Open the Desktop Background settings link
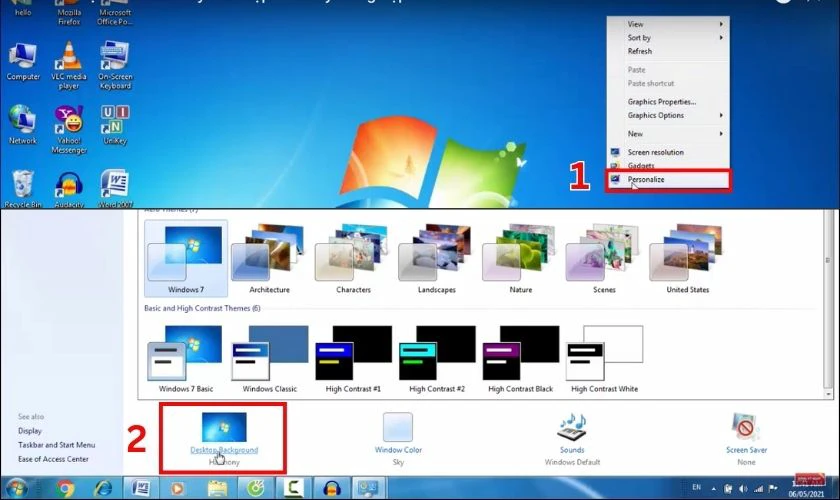The image size is (840, 500). (x=224, y=450)
